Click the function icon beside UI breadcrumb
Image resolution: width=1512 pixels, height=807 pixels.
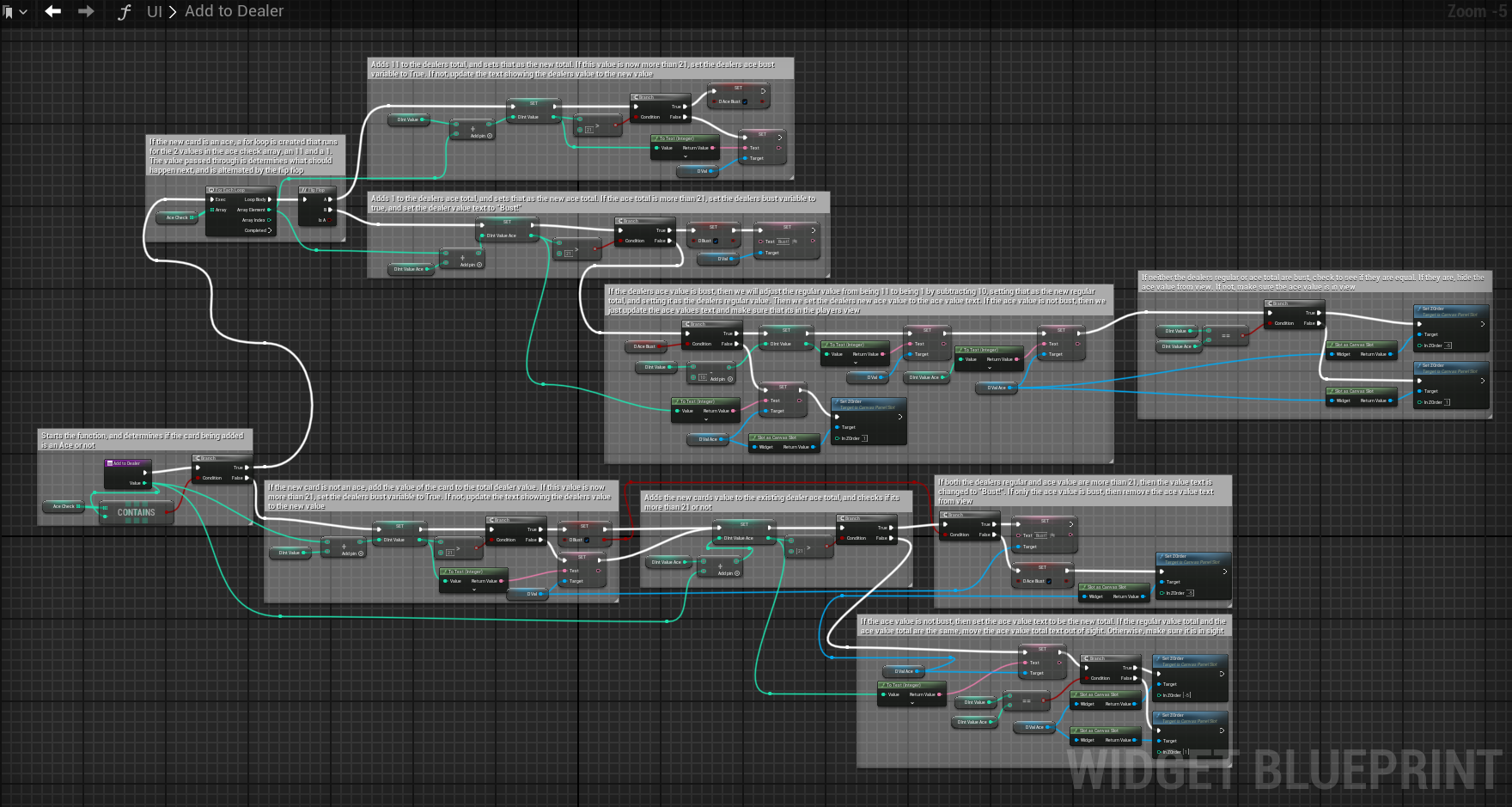(x=125, y=12)
